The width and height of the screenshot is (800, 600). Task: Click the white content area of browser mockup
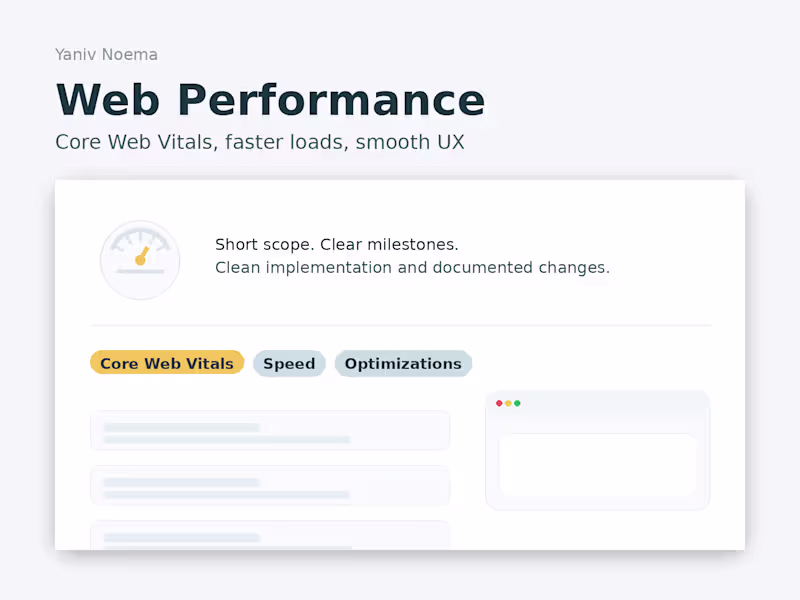[598, 465]
